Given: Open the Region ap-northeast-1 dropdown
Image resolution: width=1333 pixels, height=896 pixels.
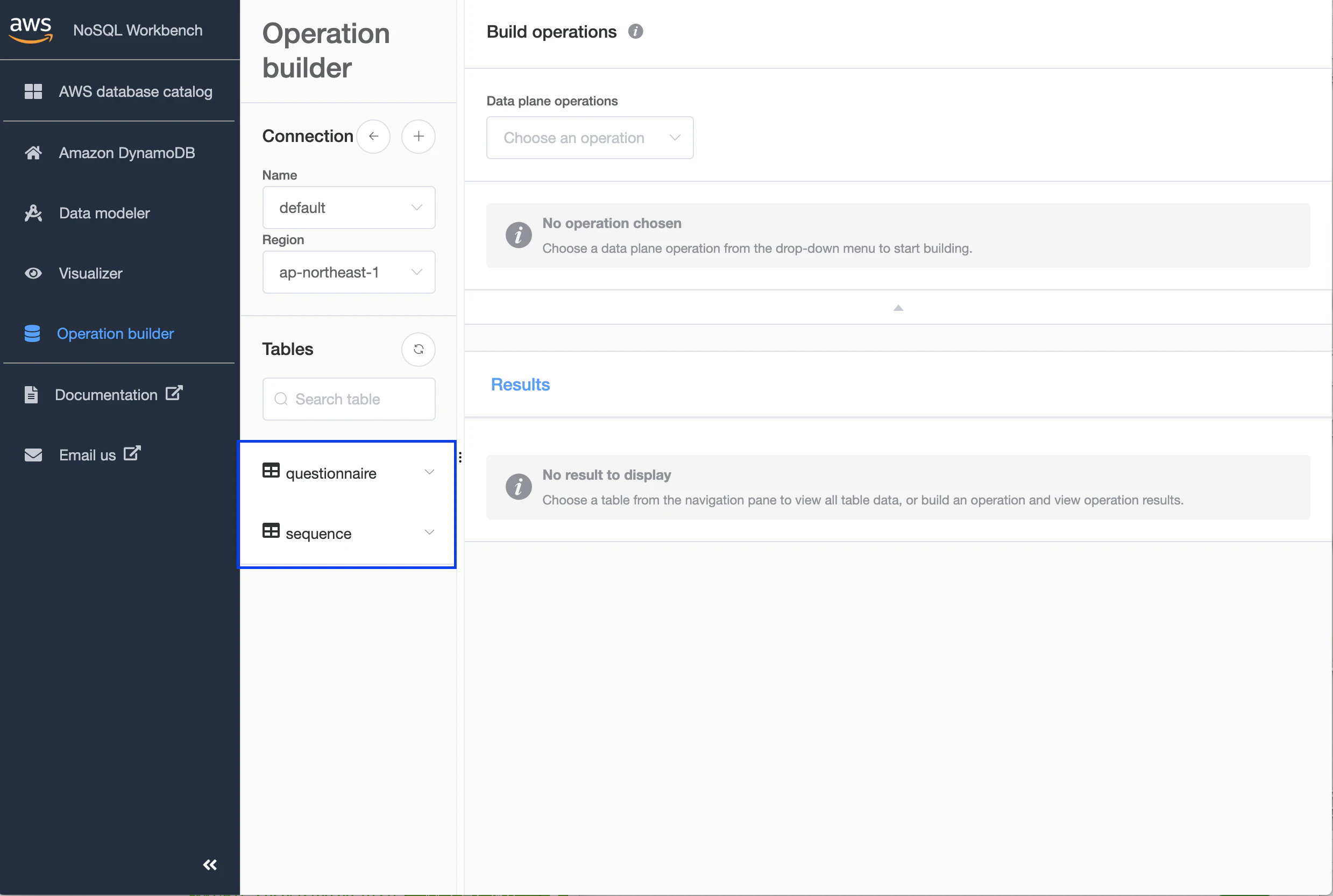Looking at the screenshot, I should [349, 272].
